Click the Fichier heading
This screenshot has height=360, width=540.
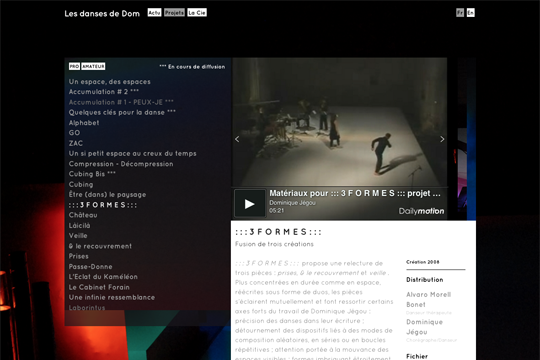point(417,356)
